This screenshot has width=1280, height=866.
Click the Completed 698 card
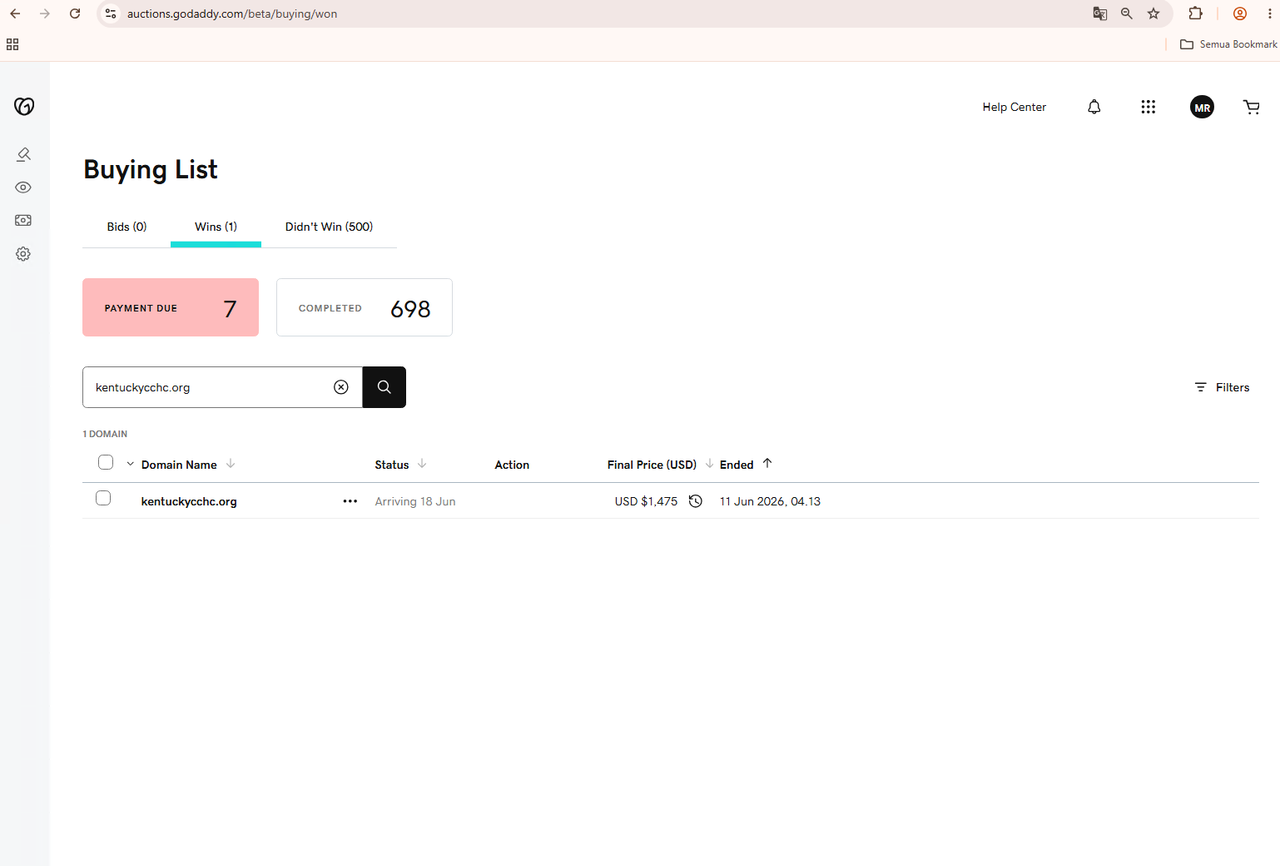coord(364,307)
